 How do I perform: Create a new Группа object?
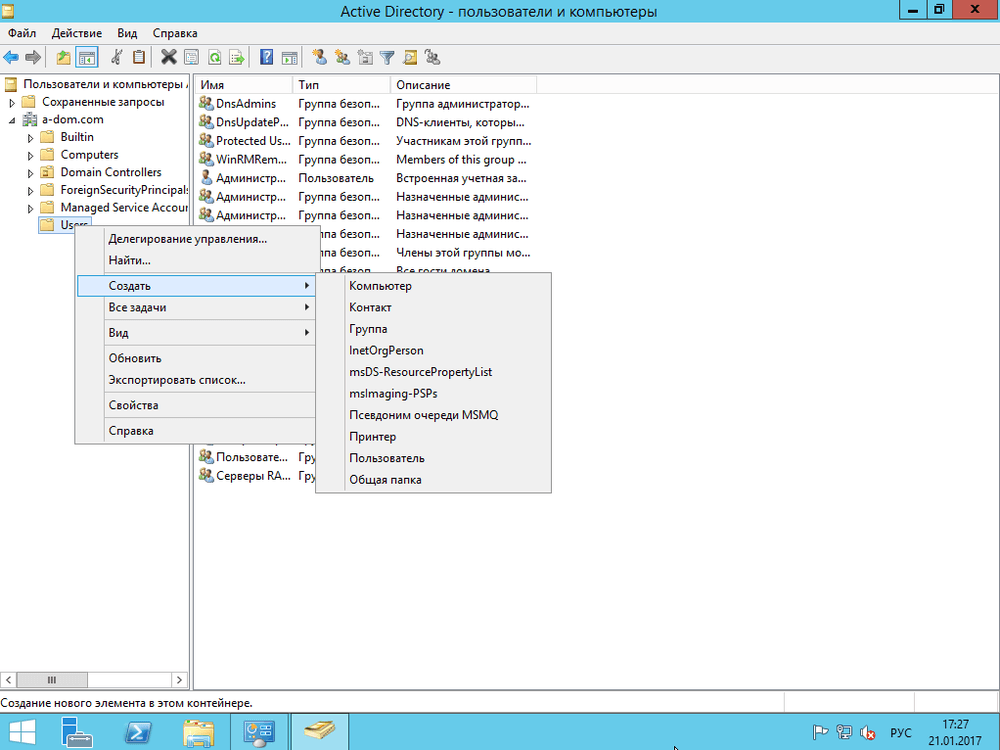coord(434,329)
